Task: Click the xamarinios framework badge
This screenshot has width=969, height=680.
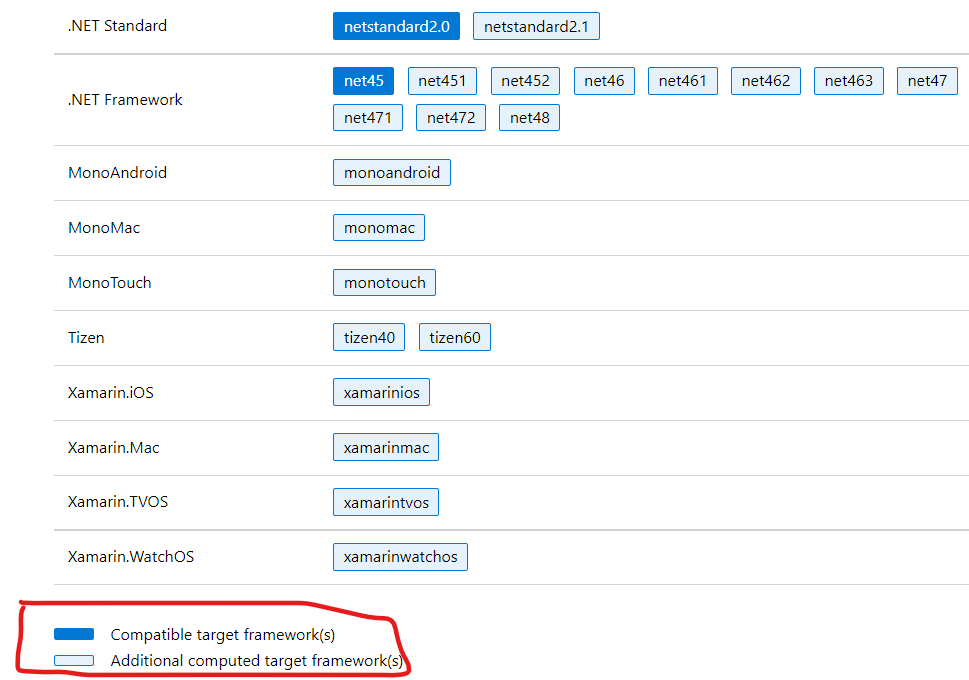Action: coord(381,392)
